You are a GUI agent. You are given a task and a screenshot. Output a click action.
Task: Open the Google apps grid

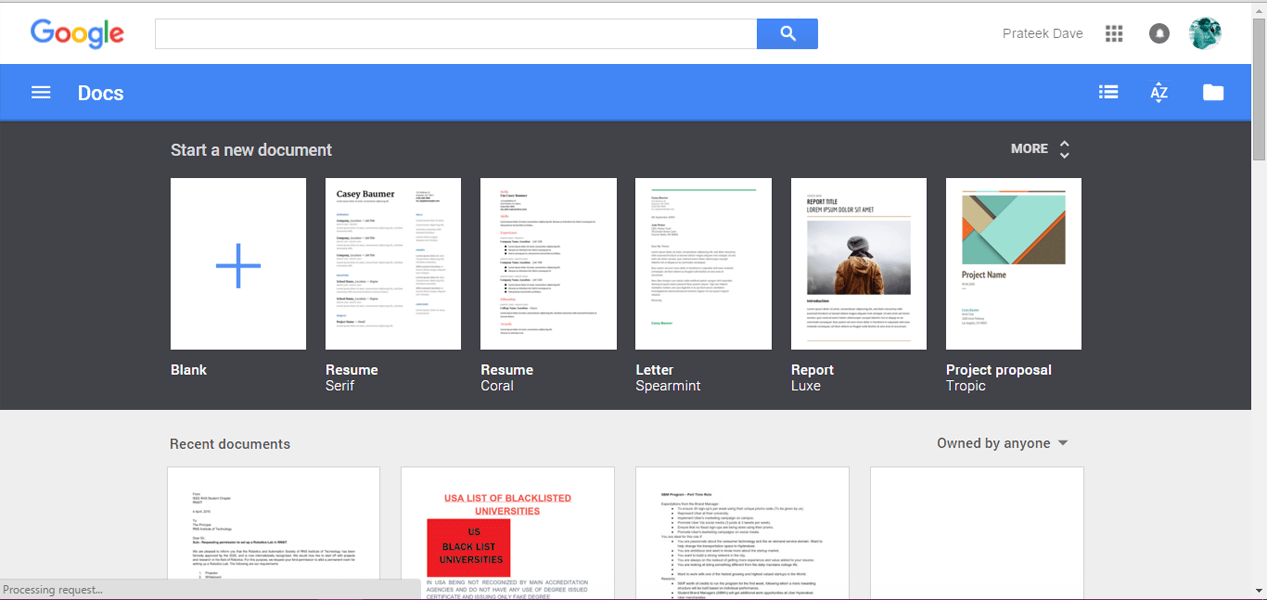click(x=1114, y=33)
